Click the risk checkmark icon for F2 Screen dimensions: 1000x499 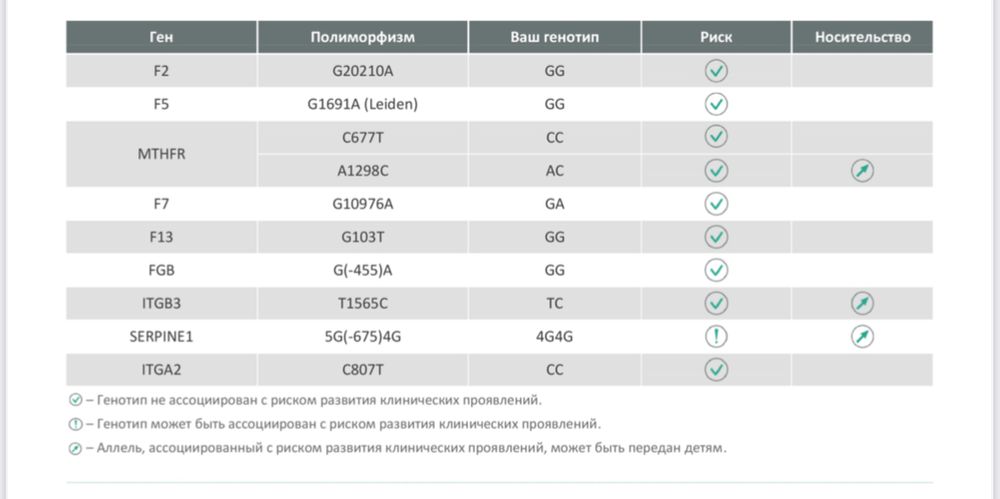point(716,71)
